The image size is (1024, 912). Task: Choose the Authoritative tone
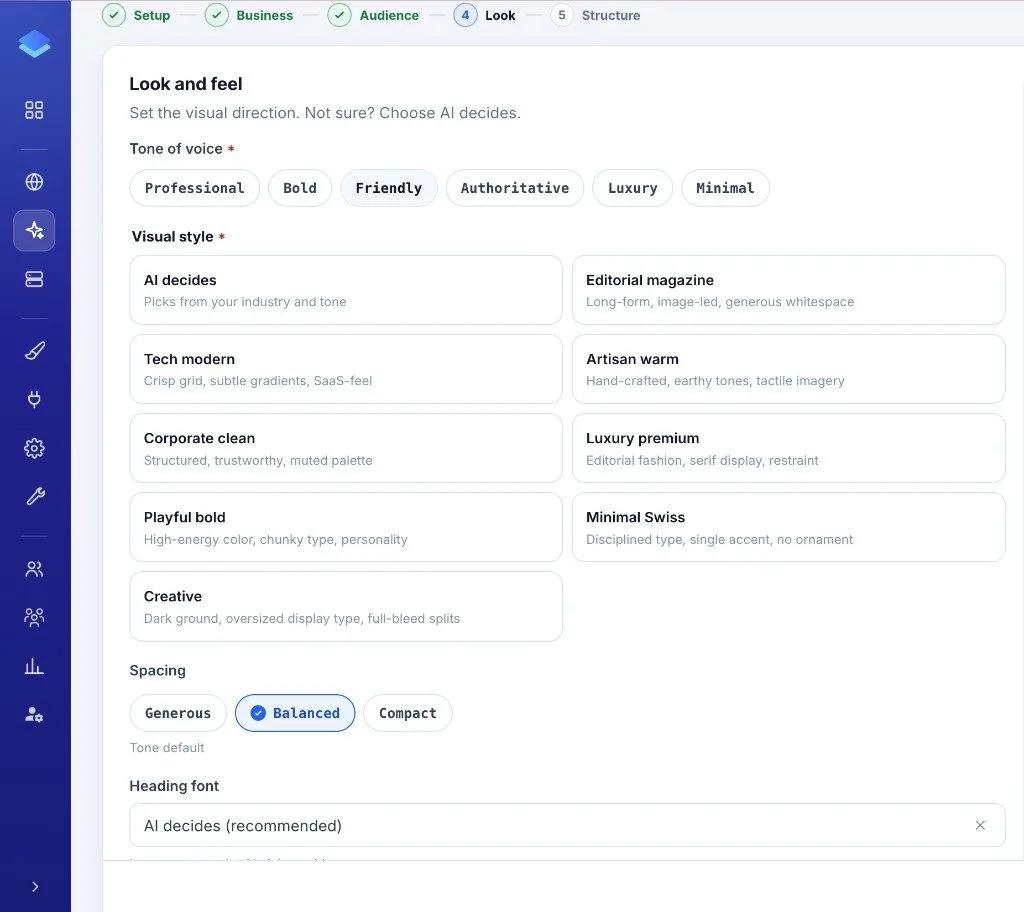[x=515, y=188]
